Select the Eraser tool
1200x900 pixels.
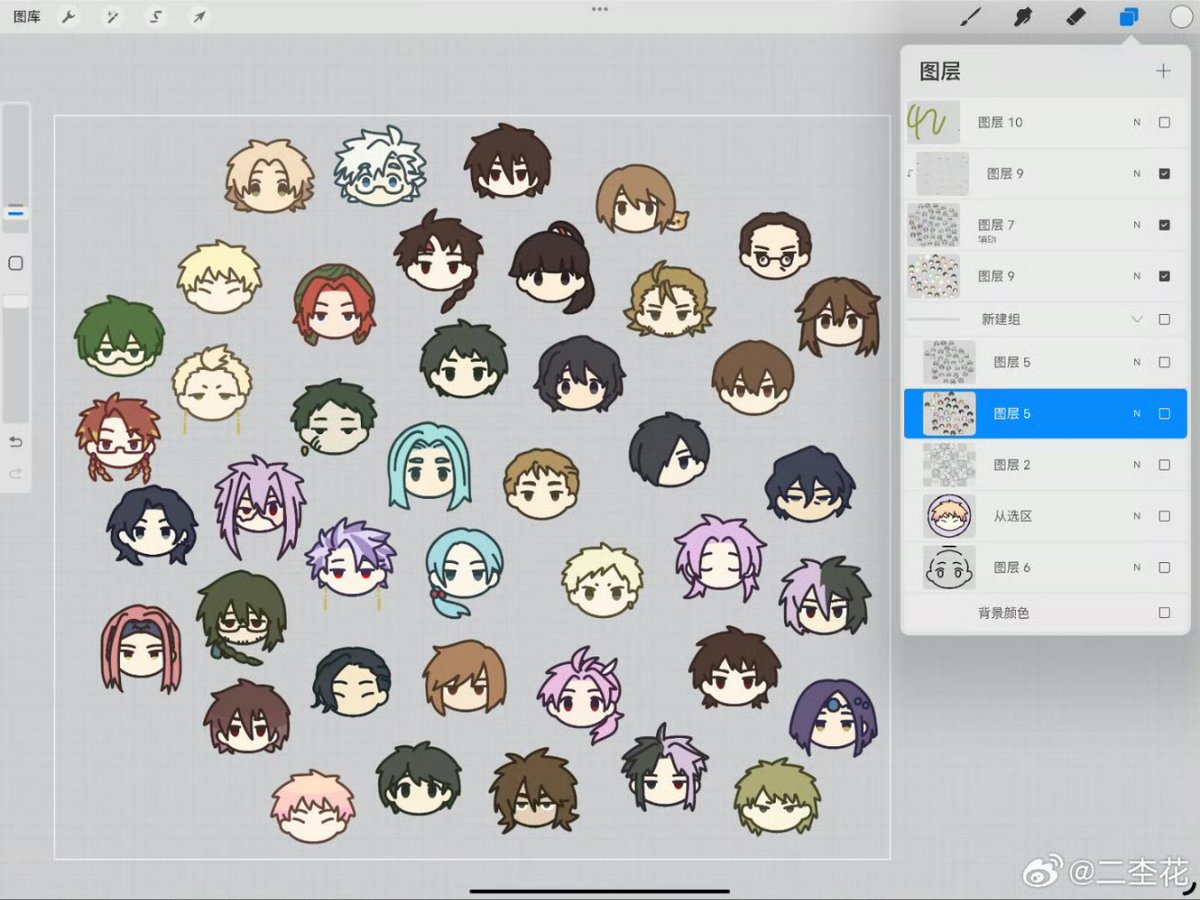(x=1076, y=17)
